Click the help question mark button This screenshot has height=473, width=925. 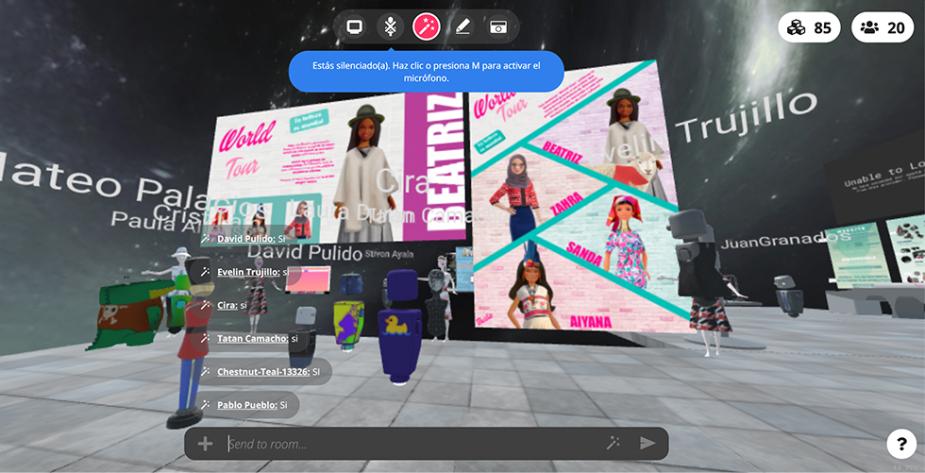(x=901, y=444)
